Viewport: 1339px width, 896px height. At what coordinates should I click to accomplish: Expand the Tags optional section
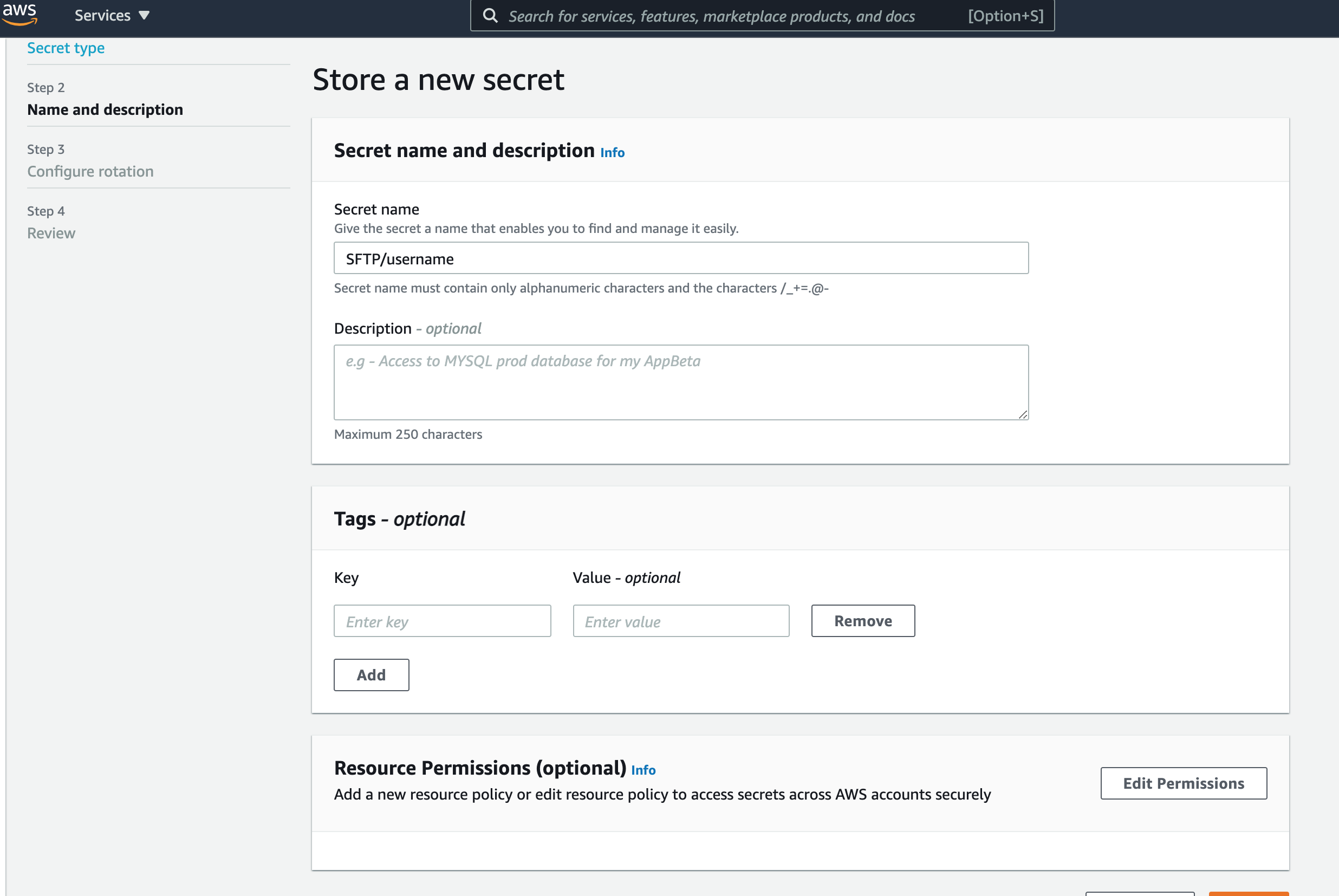click(x=400, y=518)
